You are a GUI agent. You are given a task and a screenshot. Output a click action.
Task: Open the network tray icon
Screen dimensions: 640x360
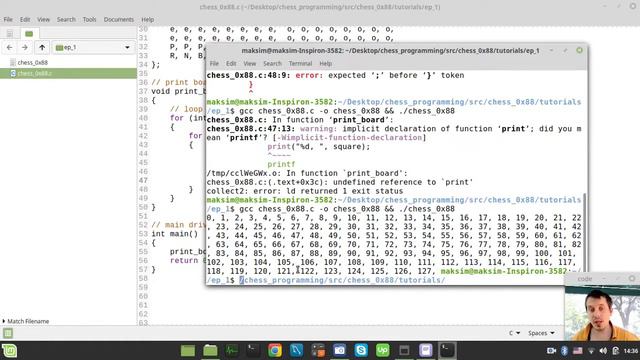click(591, 351)
